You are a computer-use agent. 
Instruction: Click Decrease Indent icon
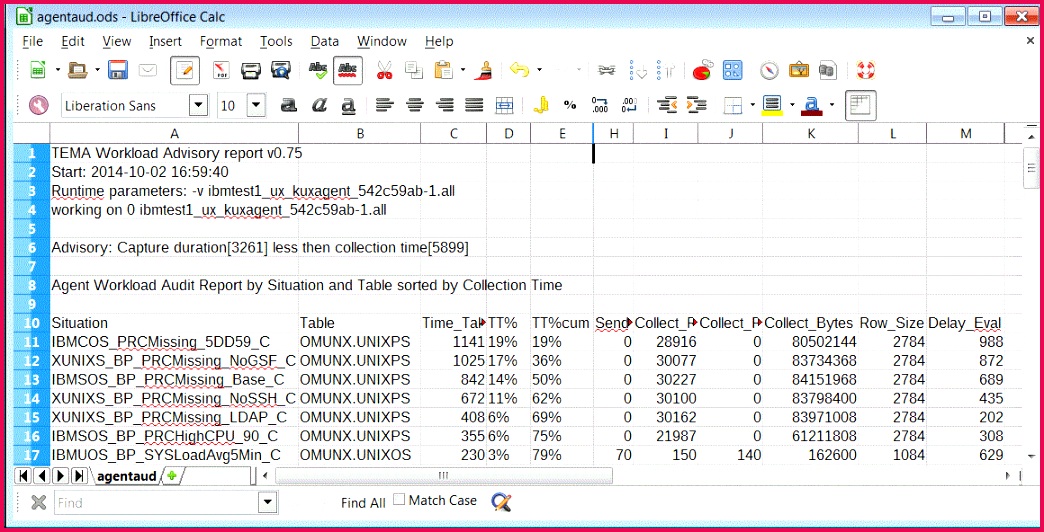click(x=666, y=105)
